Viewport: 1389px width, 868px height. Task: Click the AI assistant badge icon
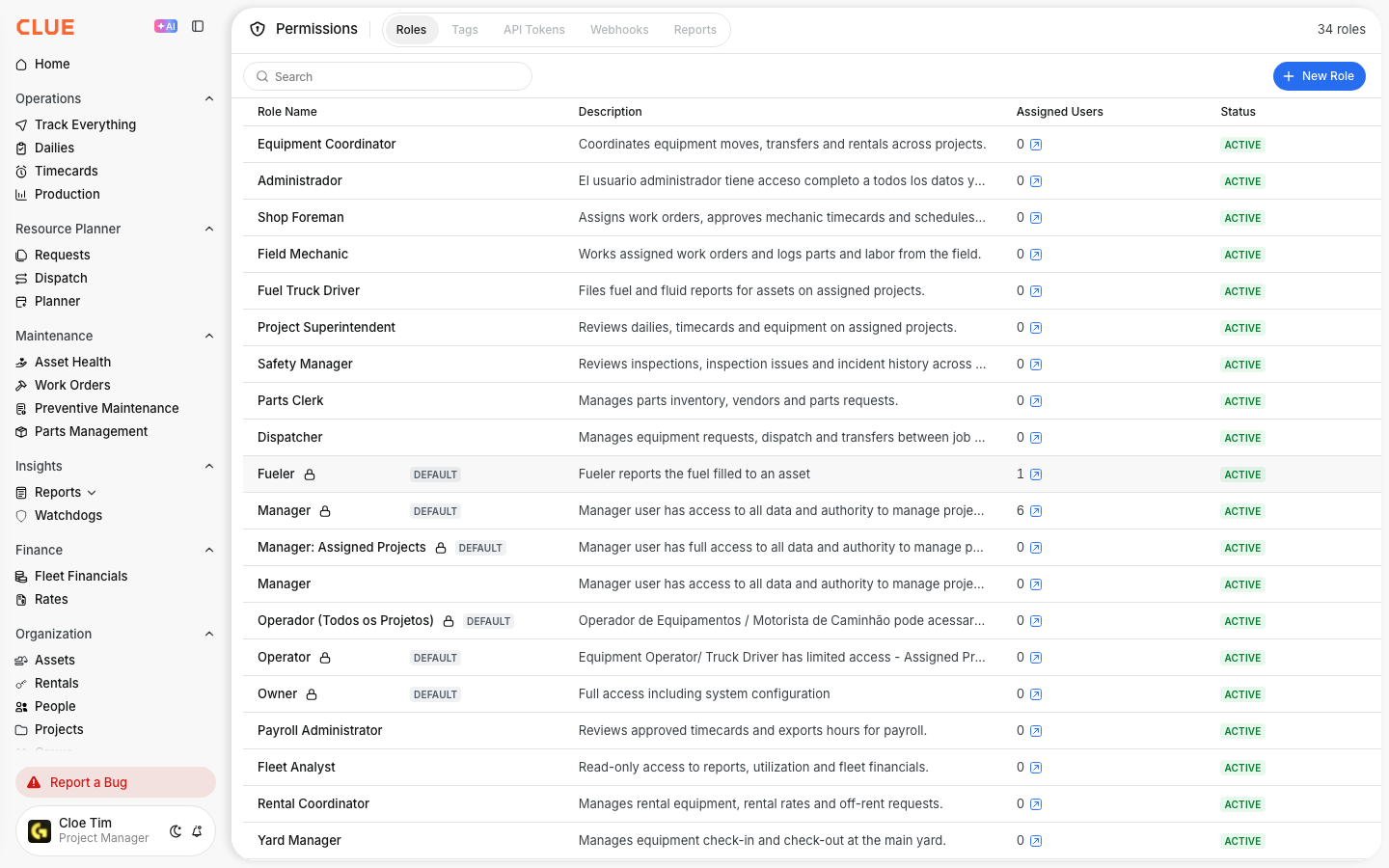click(166, 26)
